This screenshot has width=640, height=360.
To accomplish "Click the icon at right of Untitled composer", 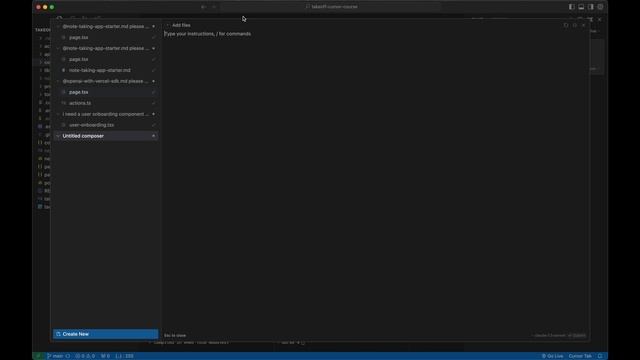I will point(154,136).
